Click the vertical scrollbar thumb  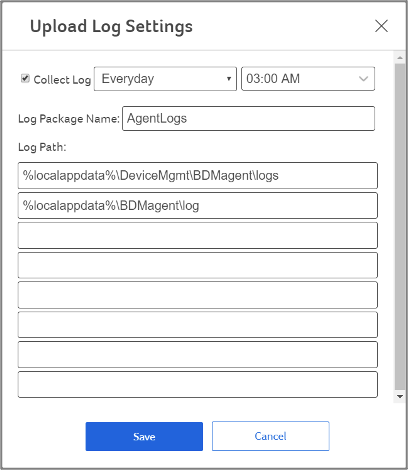tap(400, 227)
